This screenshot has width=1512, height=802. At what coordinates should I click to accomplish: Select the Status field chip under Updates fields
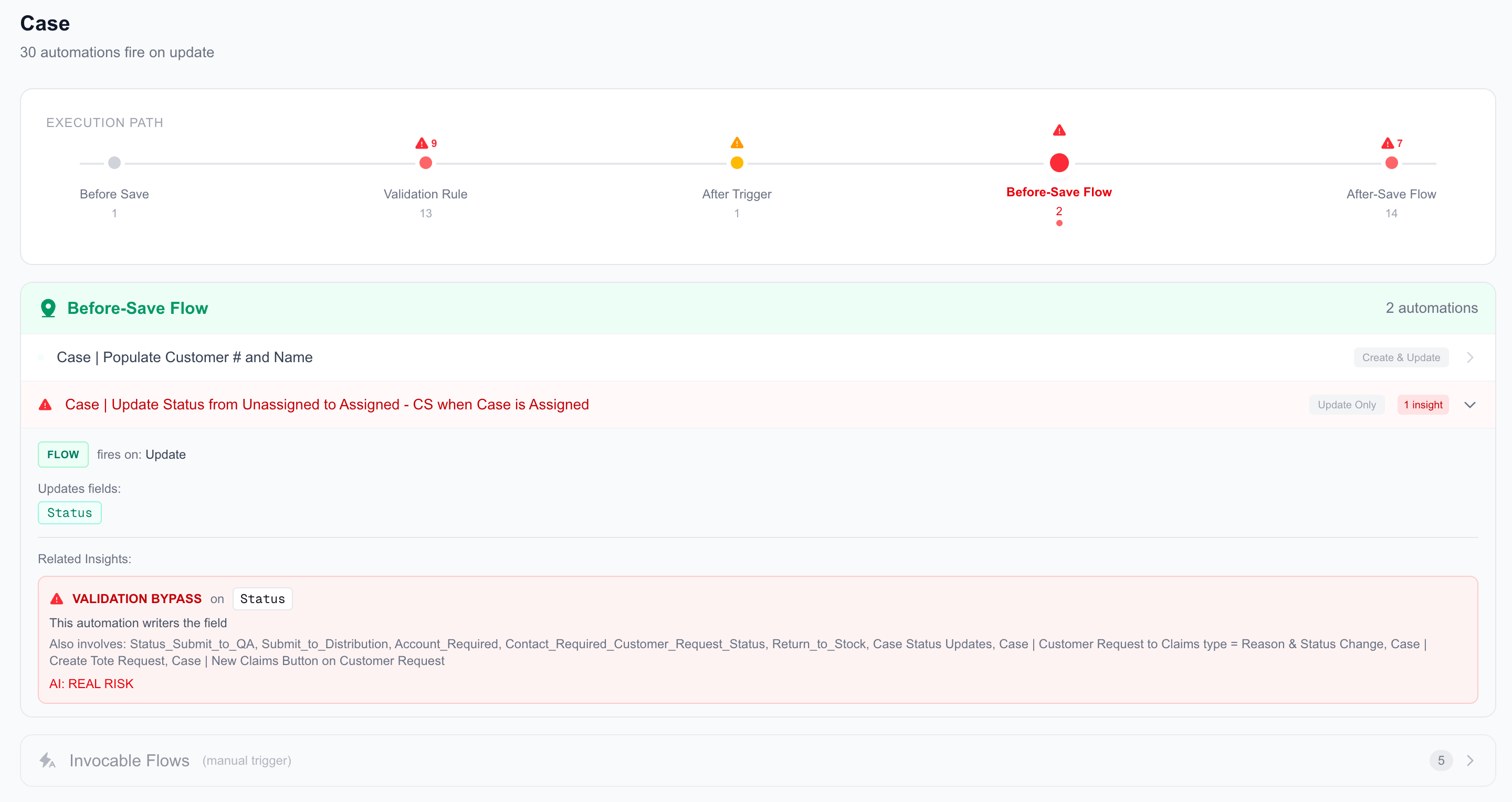(69, 512)
